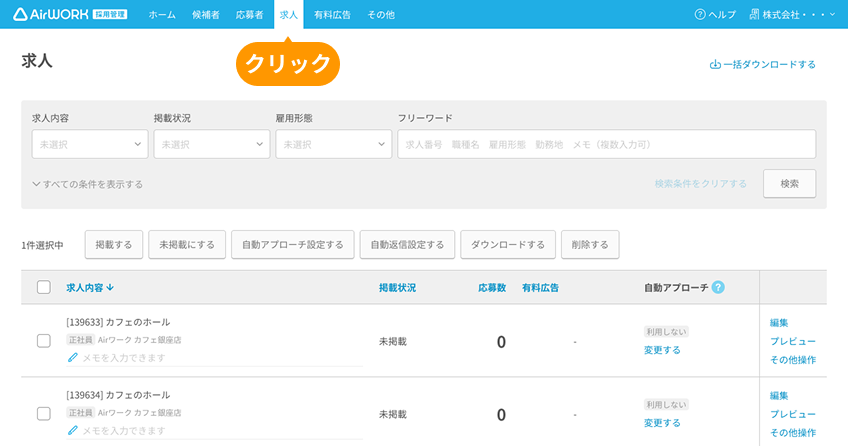Viewport: 848px width, 446px height.
Task: Open the 雇用形態 filter dropdown
Action: click(x=334, y=144)
